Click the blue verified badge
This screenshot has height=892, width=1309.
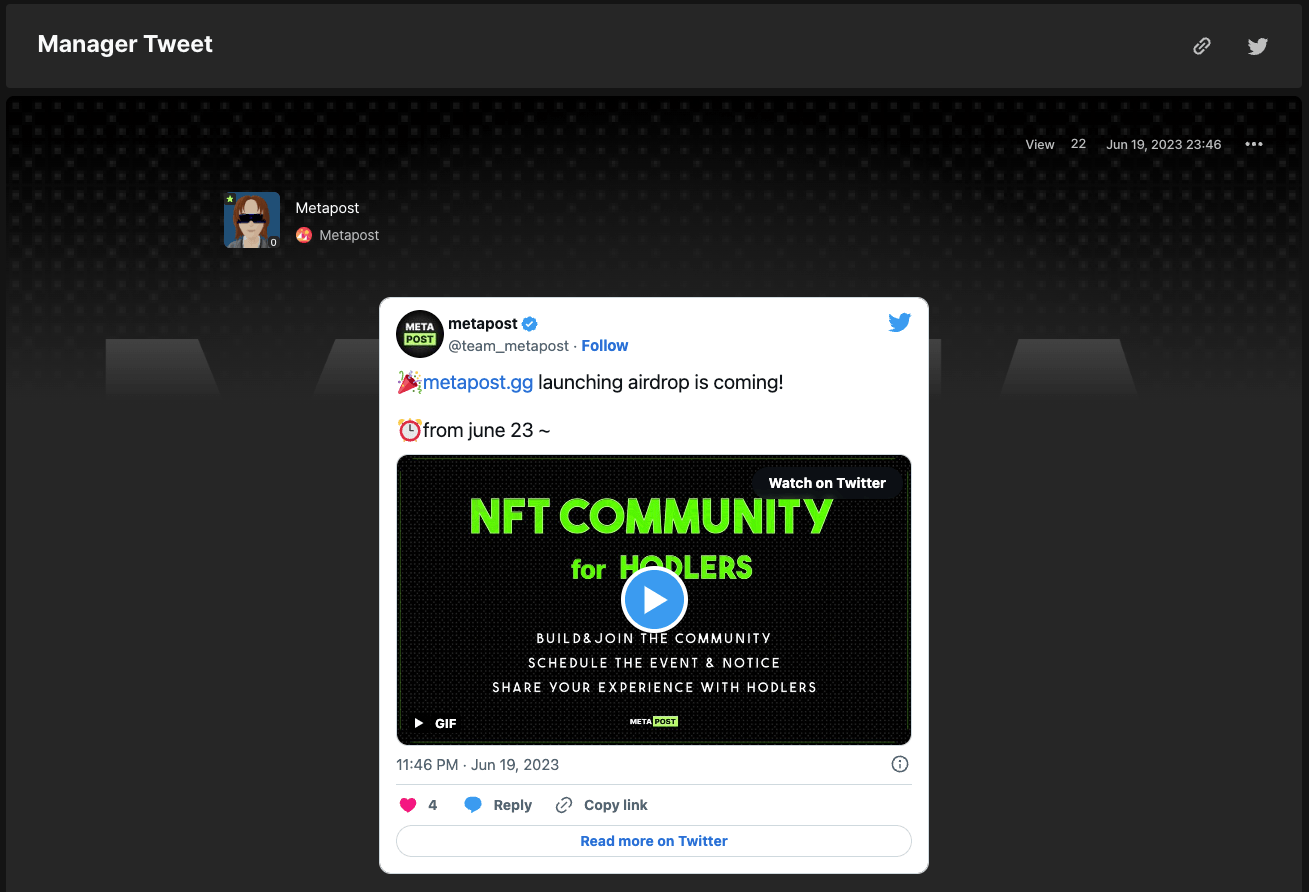[x=530, y=324]
